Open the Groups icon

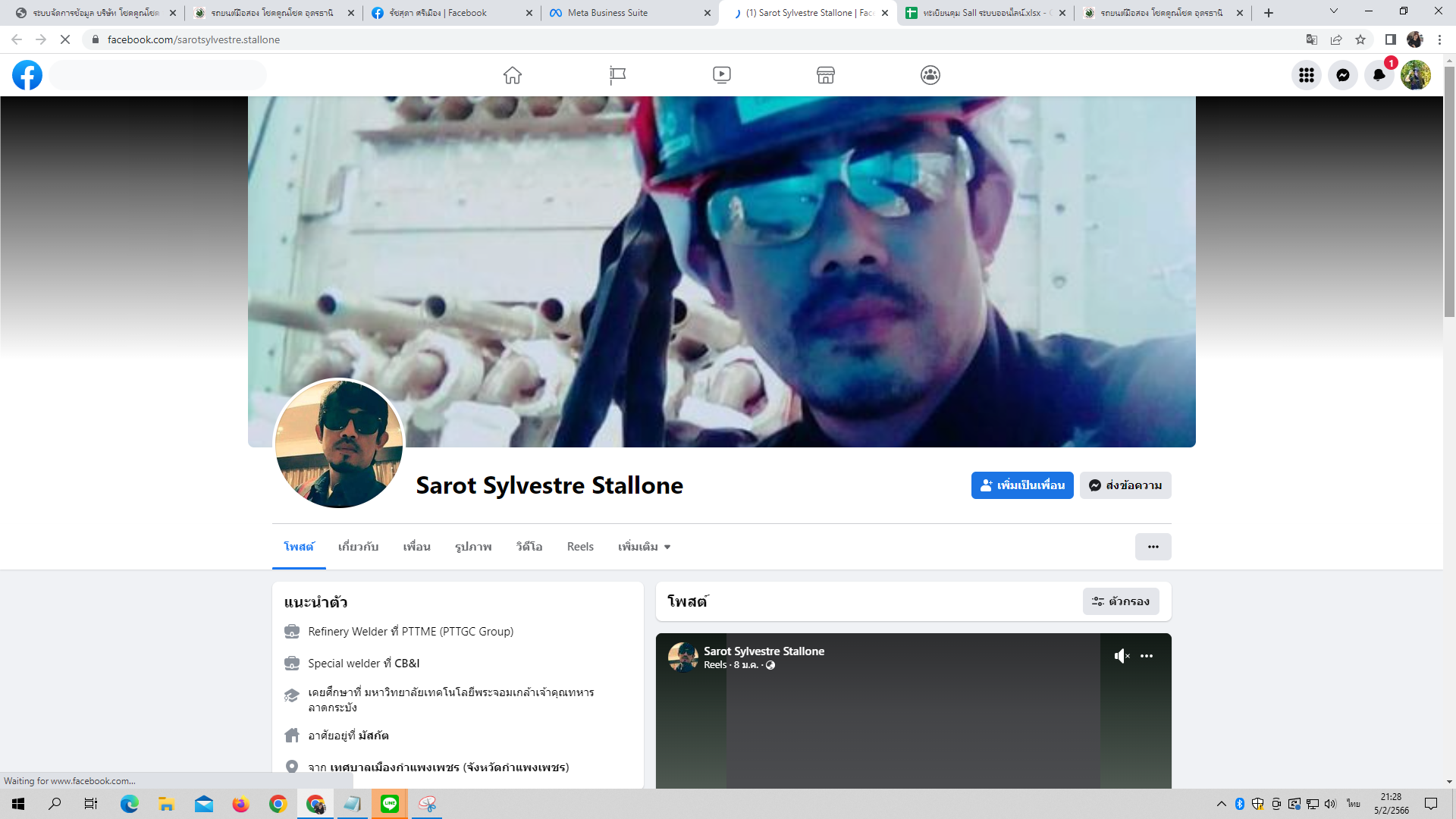930,75
